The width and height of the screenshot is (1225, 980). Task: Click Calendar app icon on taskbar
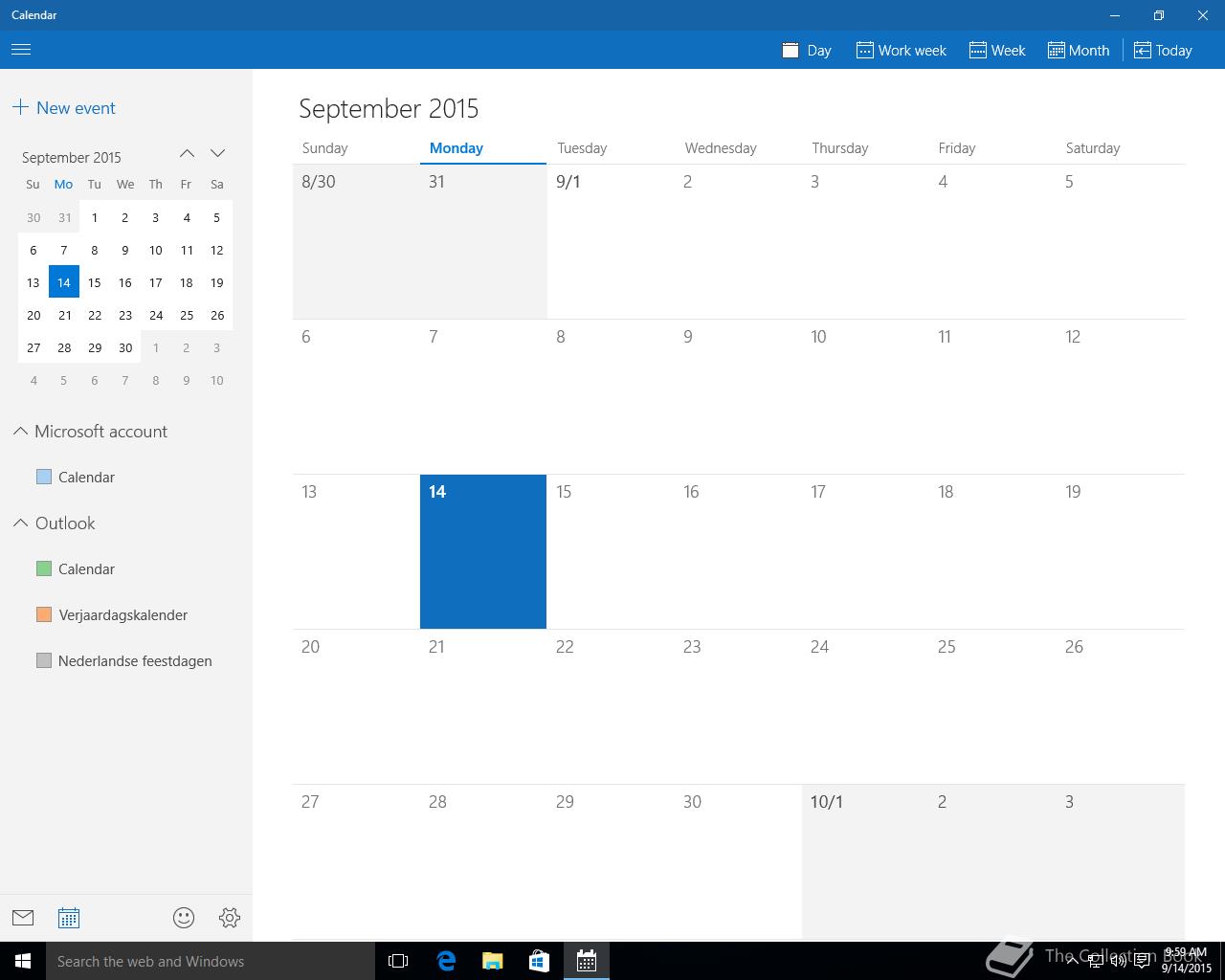pyautogui.click(x=586, y=961)
